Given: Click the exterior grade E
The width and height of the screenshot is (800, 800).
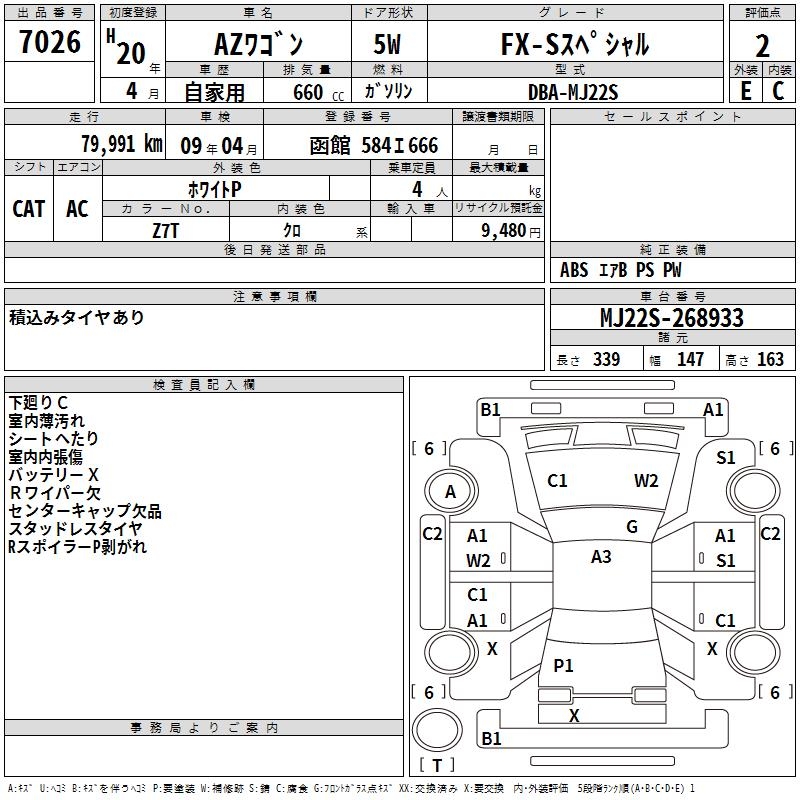Looking at the screenshot, I should click(x=745, y=91).
